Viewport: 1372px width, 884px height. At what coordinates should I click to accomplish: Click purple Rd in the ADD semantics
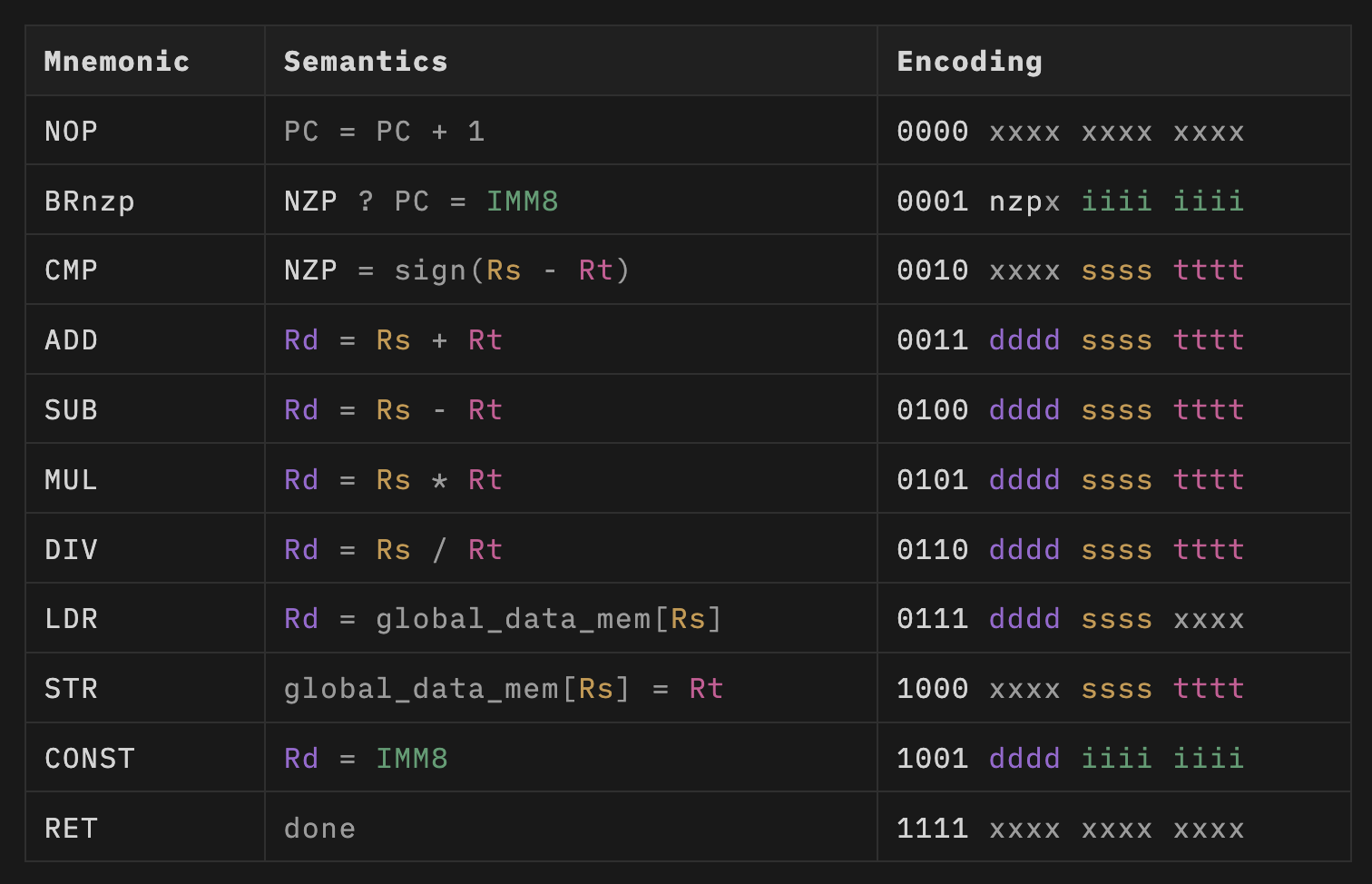pyautogui.click(x=301, y=340)
